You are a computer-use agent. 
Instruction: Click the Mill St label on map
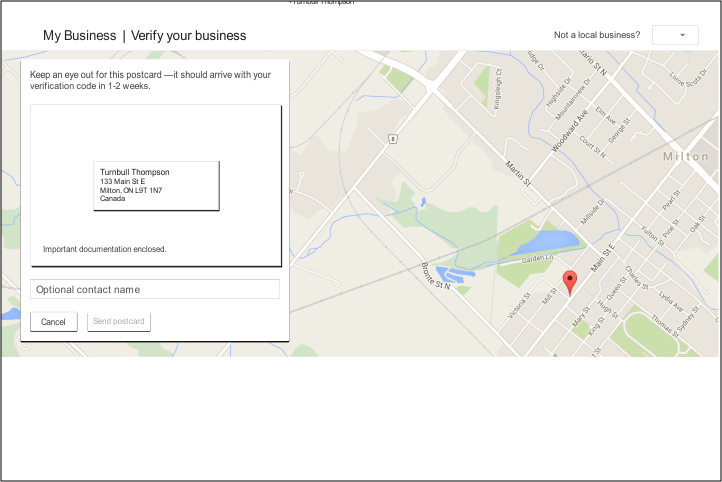pyautogui.click(x=550, y=296)
